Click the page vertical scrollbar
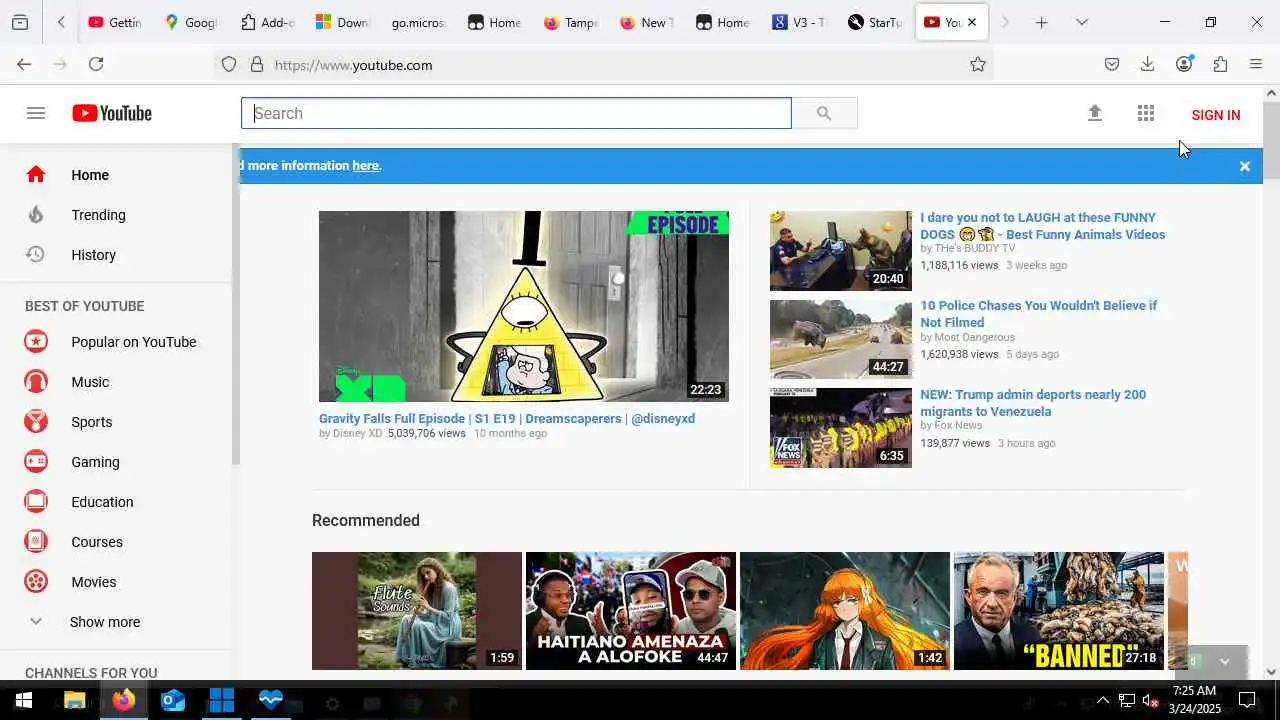 click(x=1271, y=140)
